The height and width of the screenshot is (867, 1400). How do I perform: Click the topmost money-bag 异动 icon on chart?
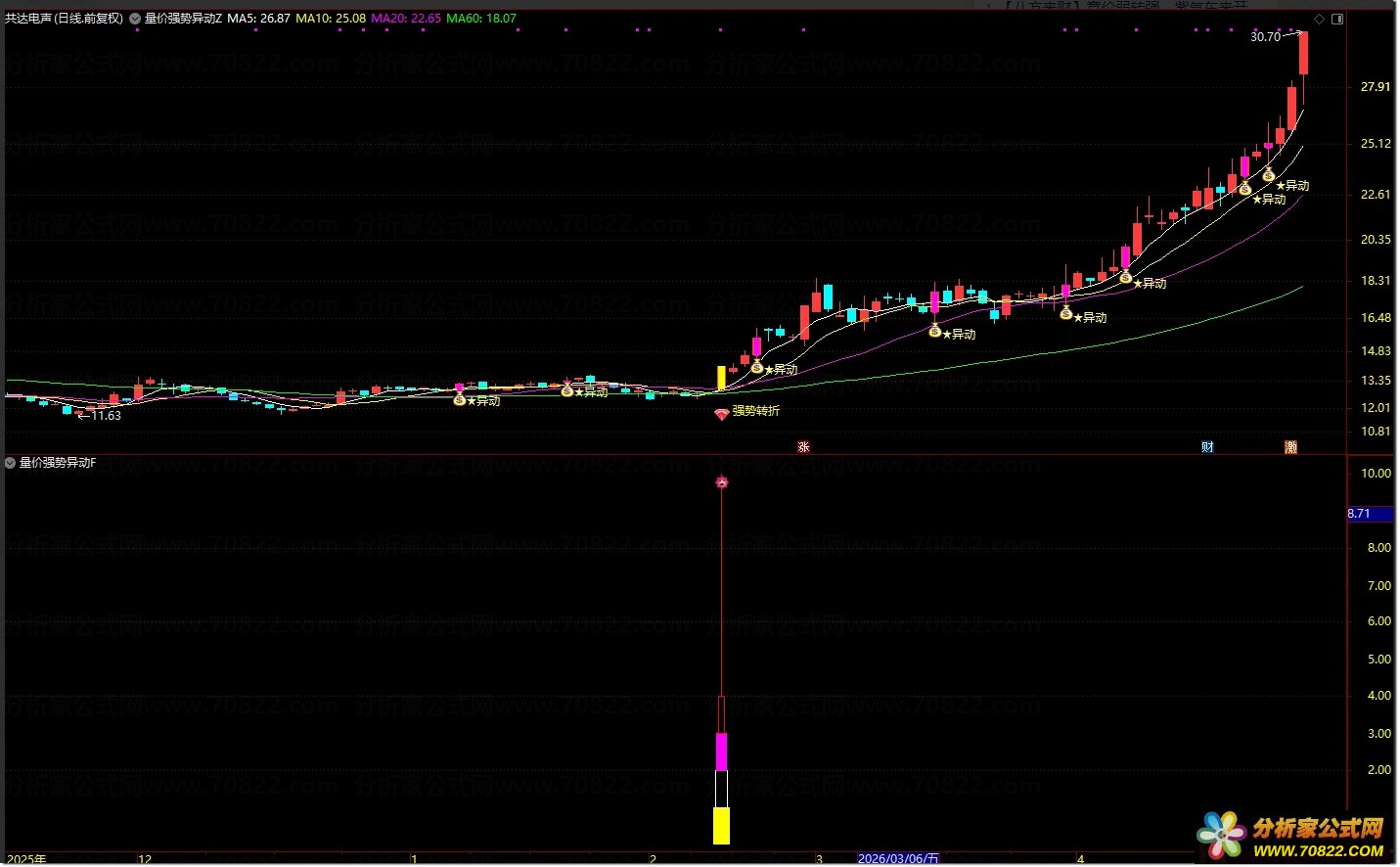(x=1268, y=176)
